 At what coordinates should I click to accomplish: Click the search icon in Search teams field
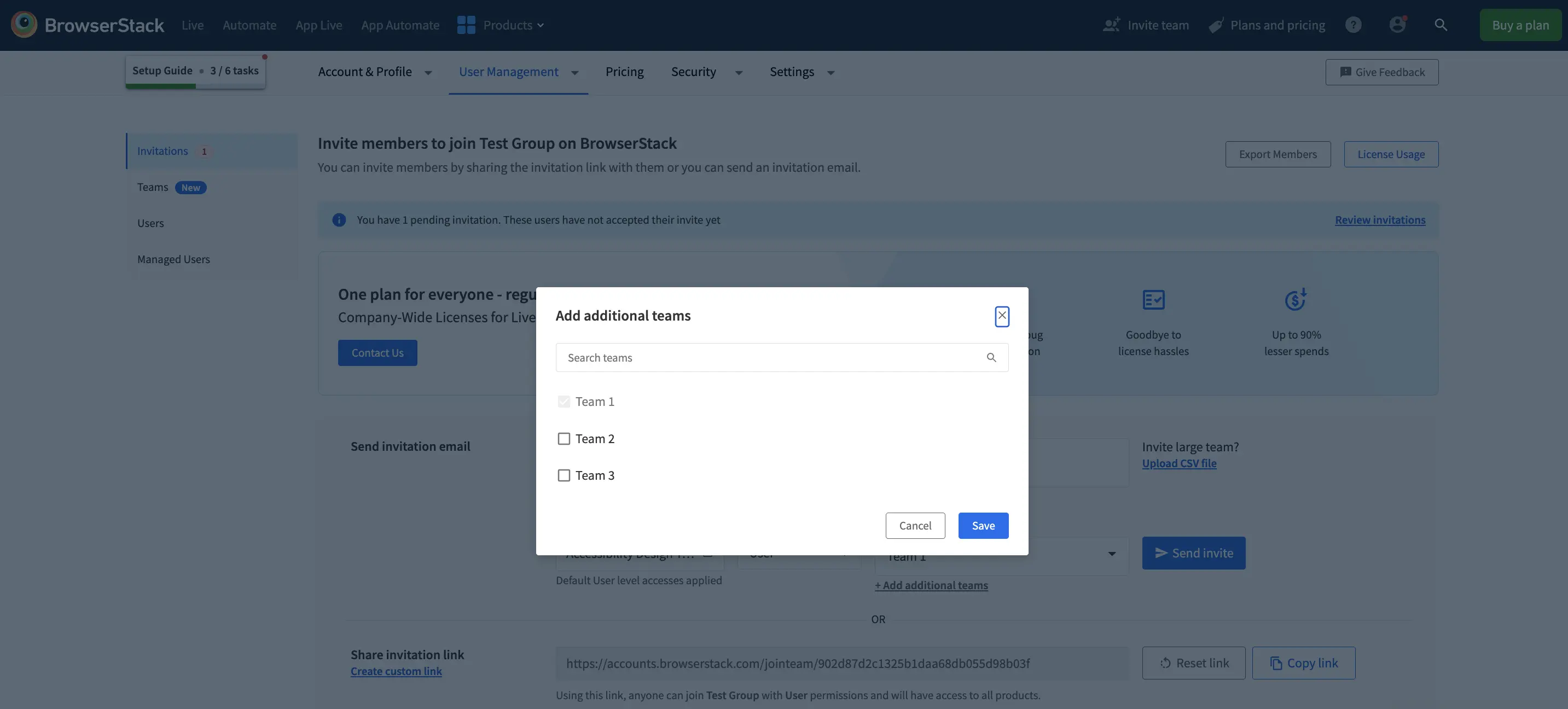pos(991,358)
